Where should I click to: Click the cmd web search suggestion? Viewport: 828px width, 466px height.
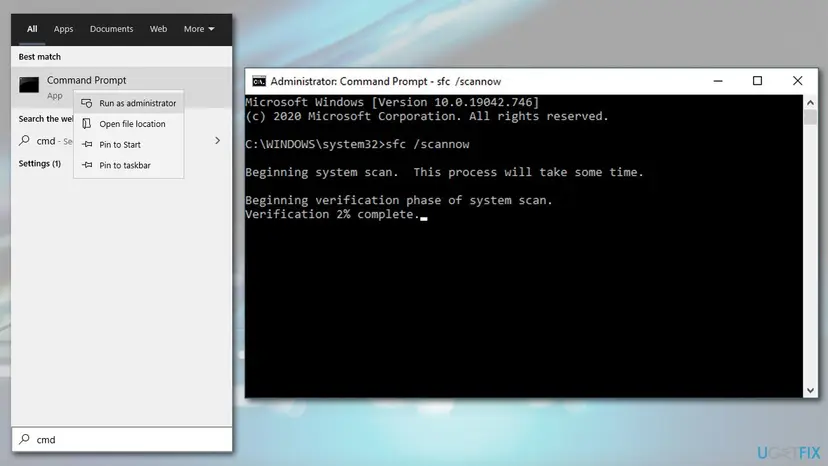point(121,141)
